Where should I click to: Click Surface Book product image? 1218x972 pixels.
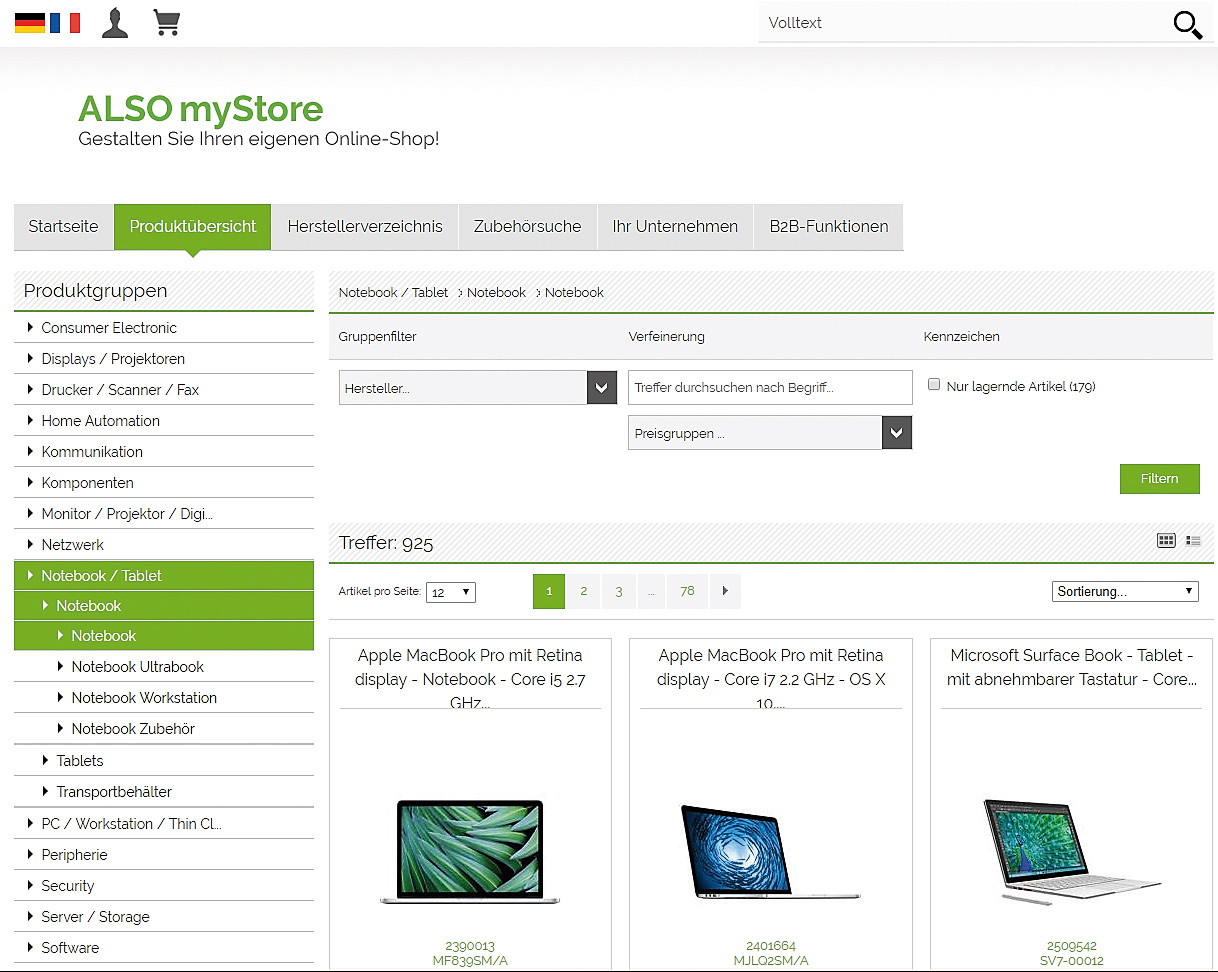[1071, 851]
